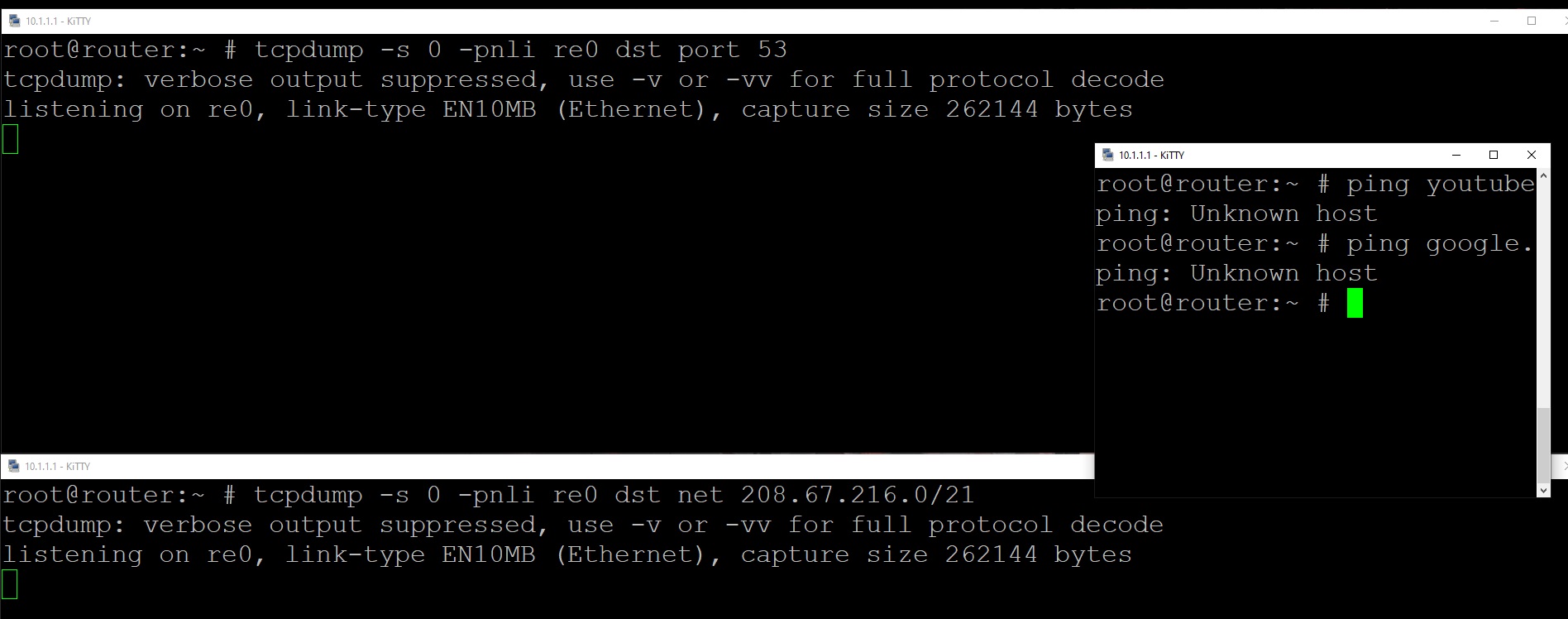
Task: Click KiTTY icon in port 53 tcpdump window
Action: 14,22
